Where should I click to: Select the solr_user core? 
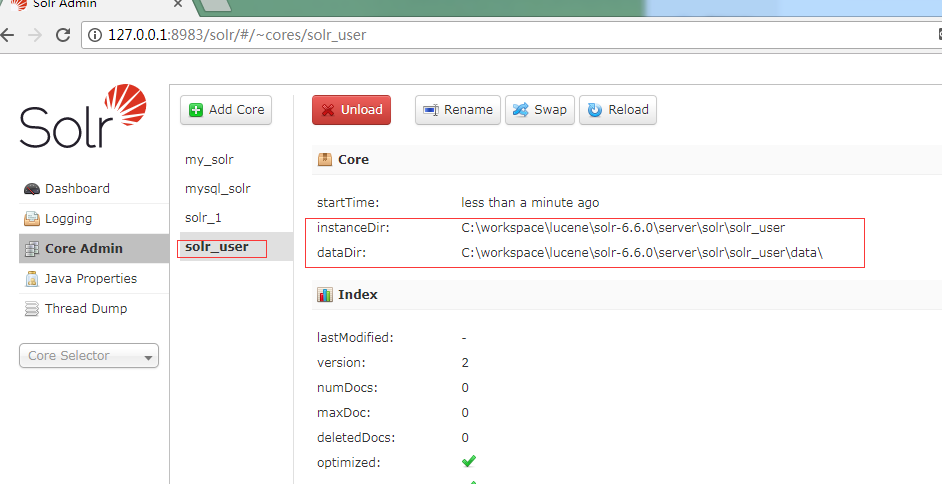(217, 246)
